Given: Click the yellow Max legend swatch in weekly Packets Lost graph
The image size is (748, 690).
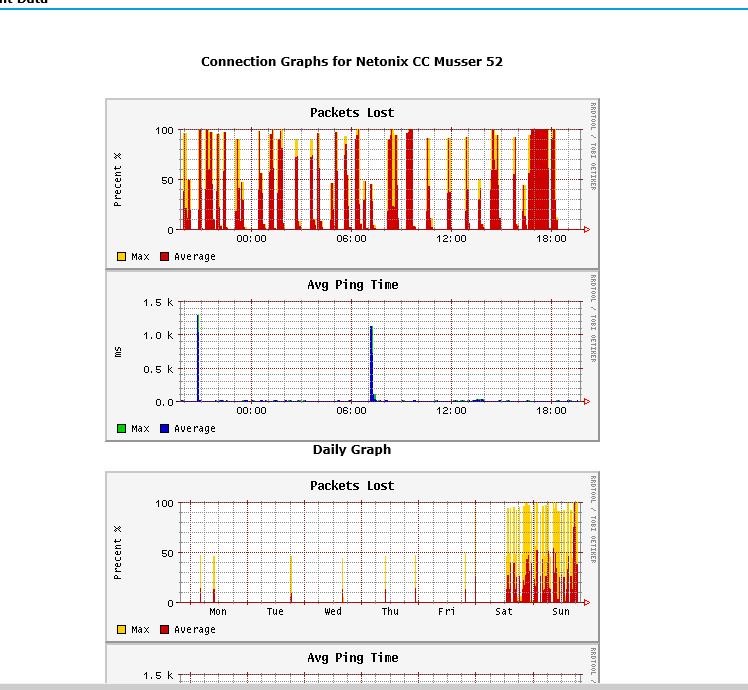Looking at the screenshot, I should coord(122,630).
